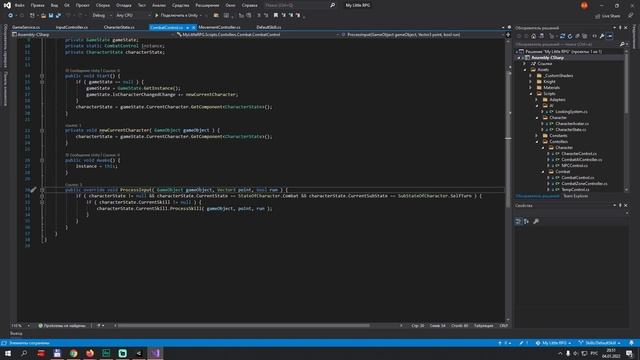Click the Categorized icon in Properties panel
Screen dimensions: 640x360
click(518, 221)
